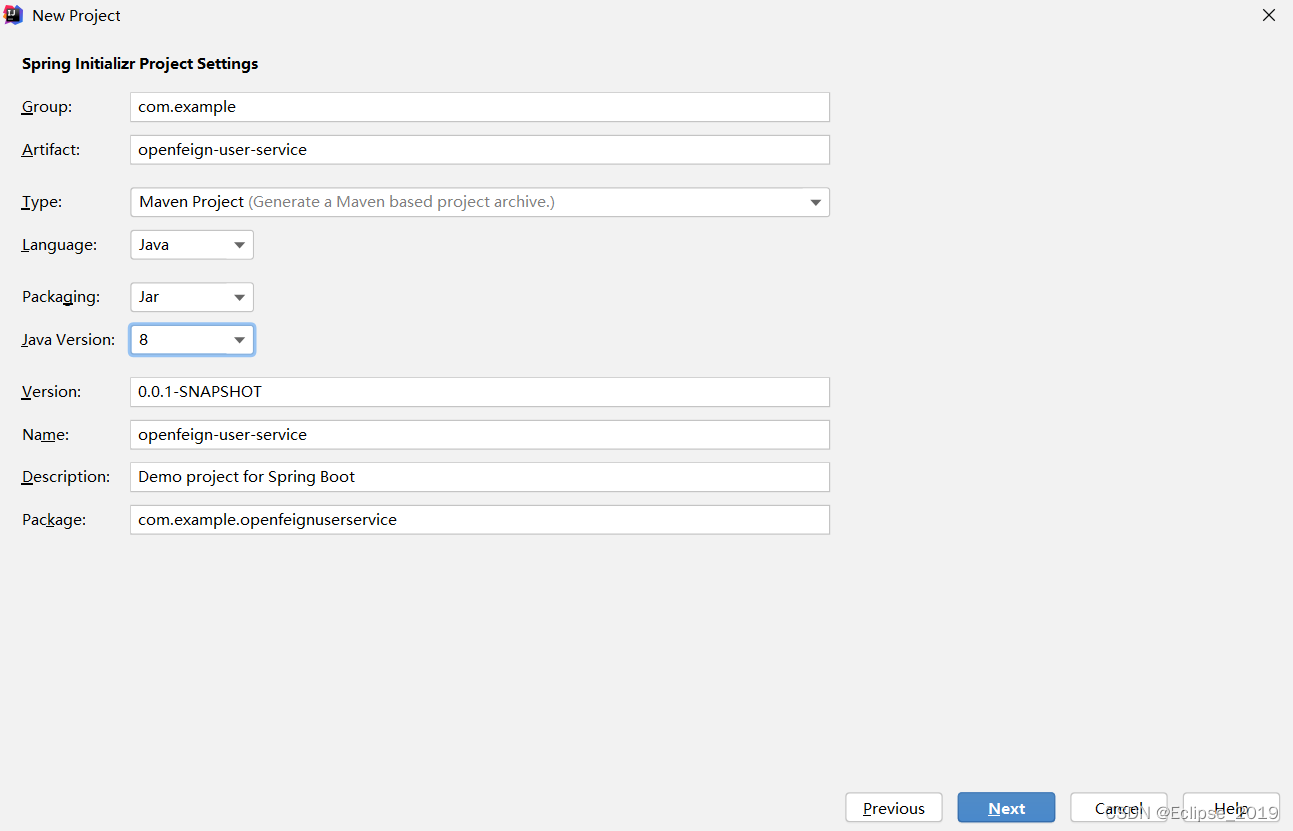Open Help for project settings
This screenshot has width=1293, height=831.
[1231, 808]
